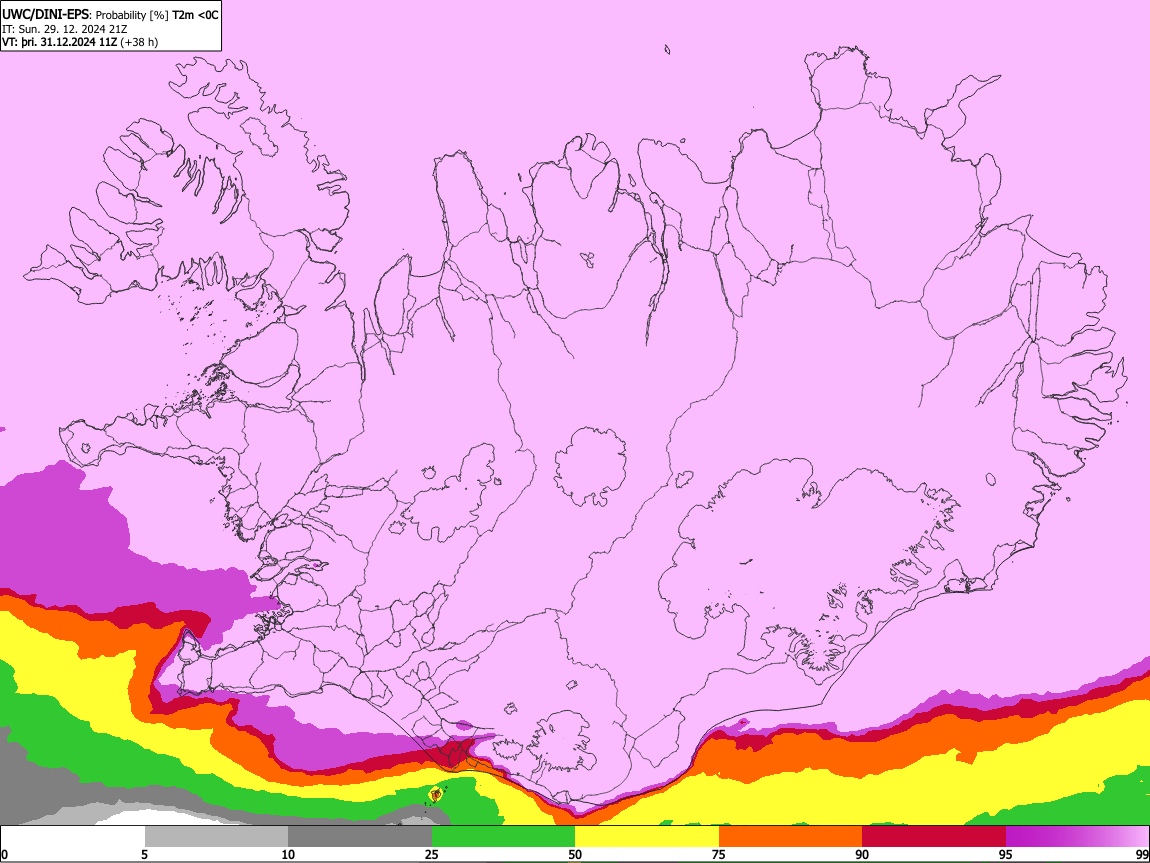Click the legend label '50'
The width and height of the screenshot is (1150, 863).
[x=575, y=855]
